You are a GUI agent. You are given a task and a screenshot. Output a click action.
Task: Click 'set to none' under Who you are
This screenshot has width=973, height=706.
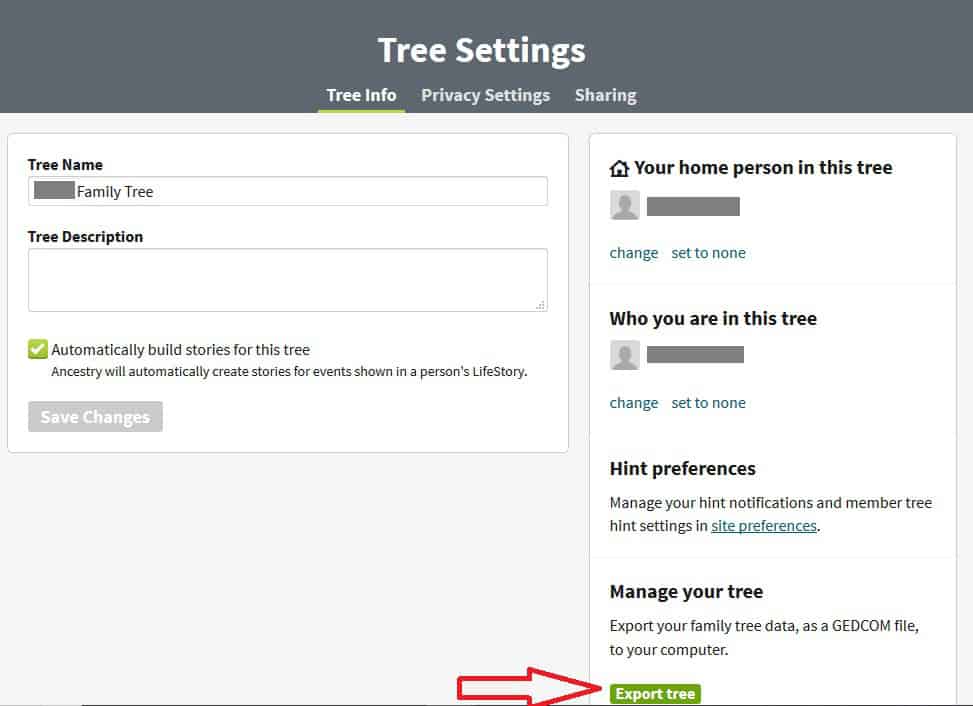[708, 403]
